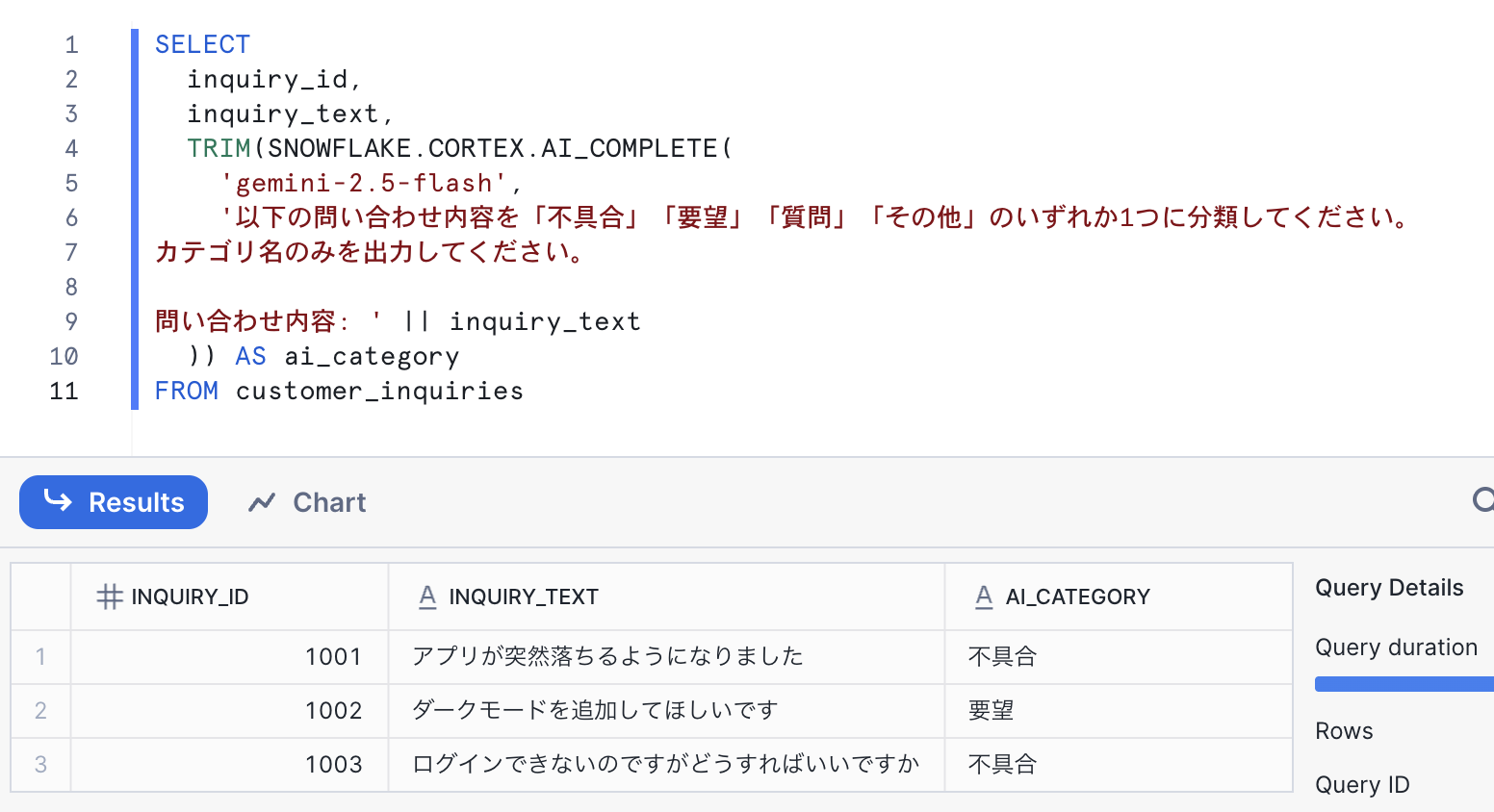Click the INQUIRY_ID column header
The width and height of the screenshot is (1494, 812).
click(189, 596)
